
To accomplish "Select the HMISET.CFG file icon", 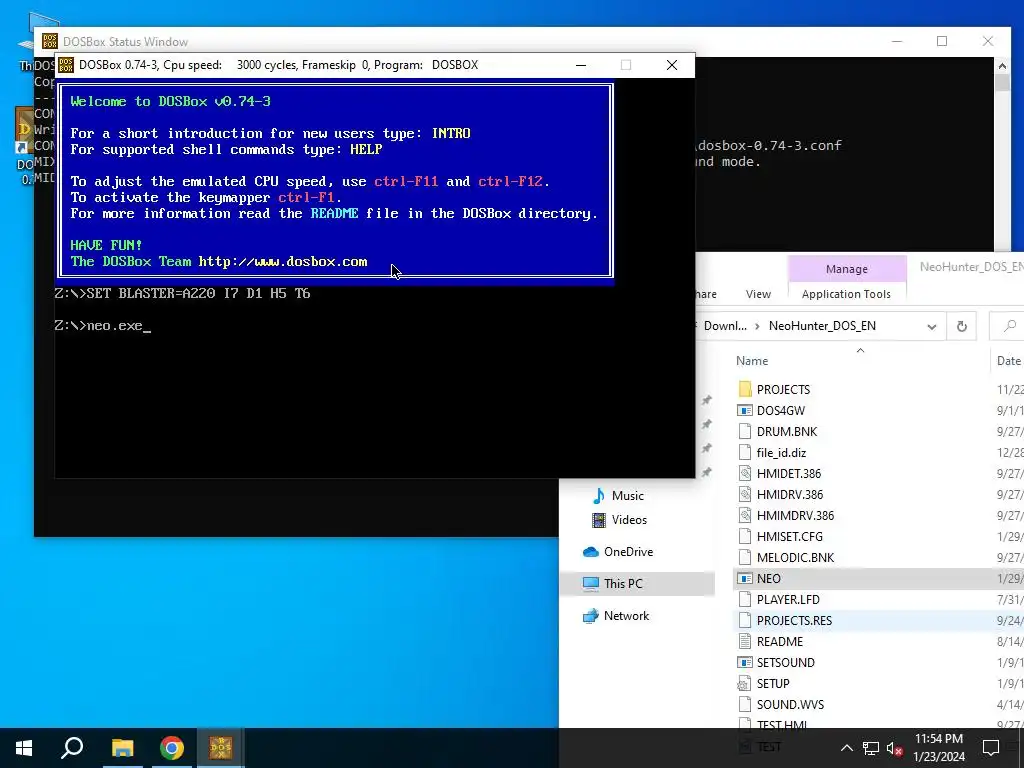I will [x=744, y=536].
